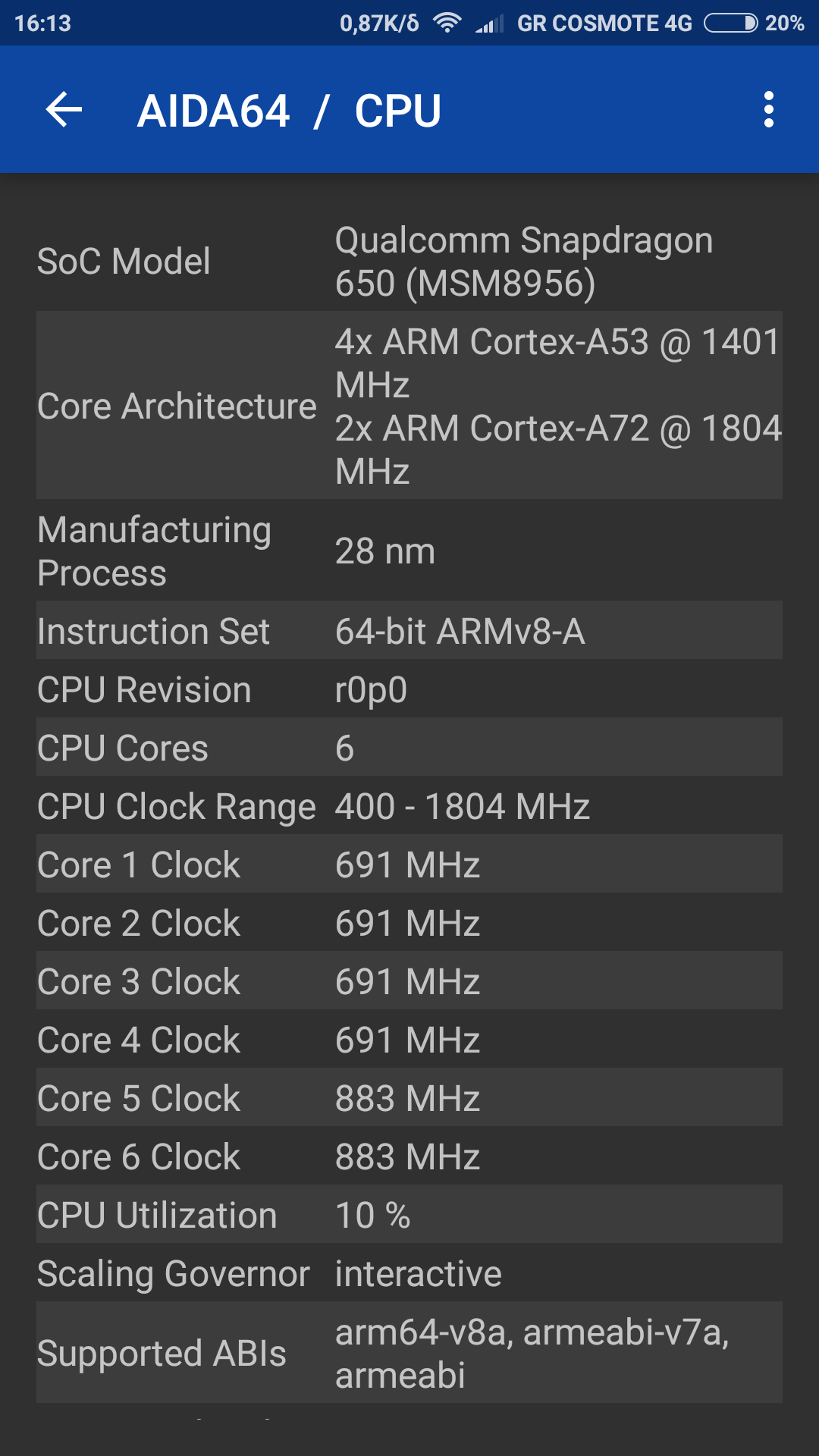Tap the Core 5 Clock entry

[x=409, y=1098]
